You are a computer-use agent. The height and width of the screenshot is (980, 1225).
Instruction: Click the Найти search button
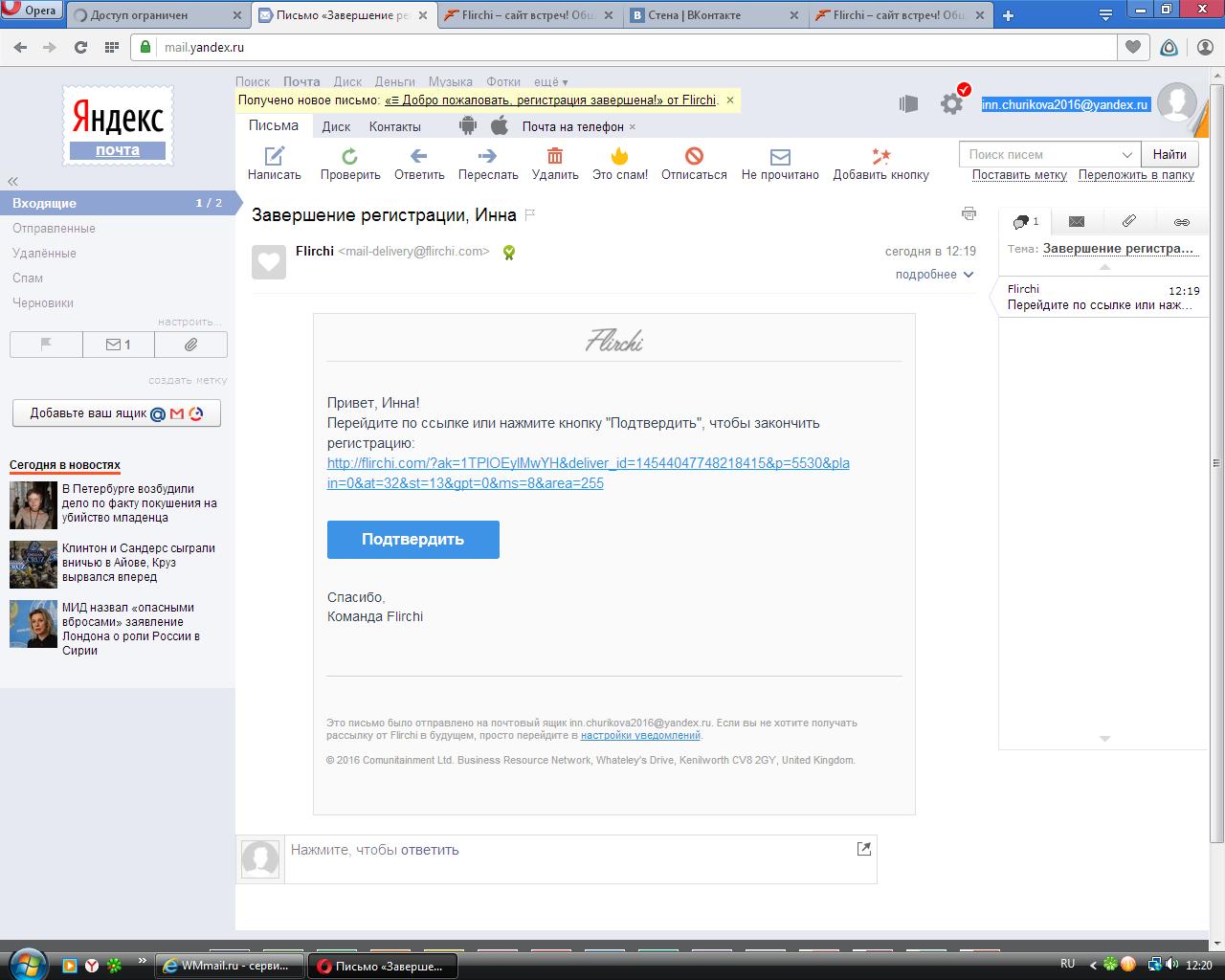coord(1169,154)
